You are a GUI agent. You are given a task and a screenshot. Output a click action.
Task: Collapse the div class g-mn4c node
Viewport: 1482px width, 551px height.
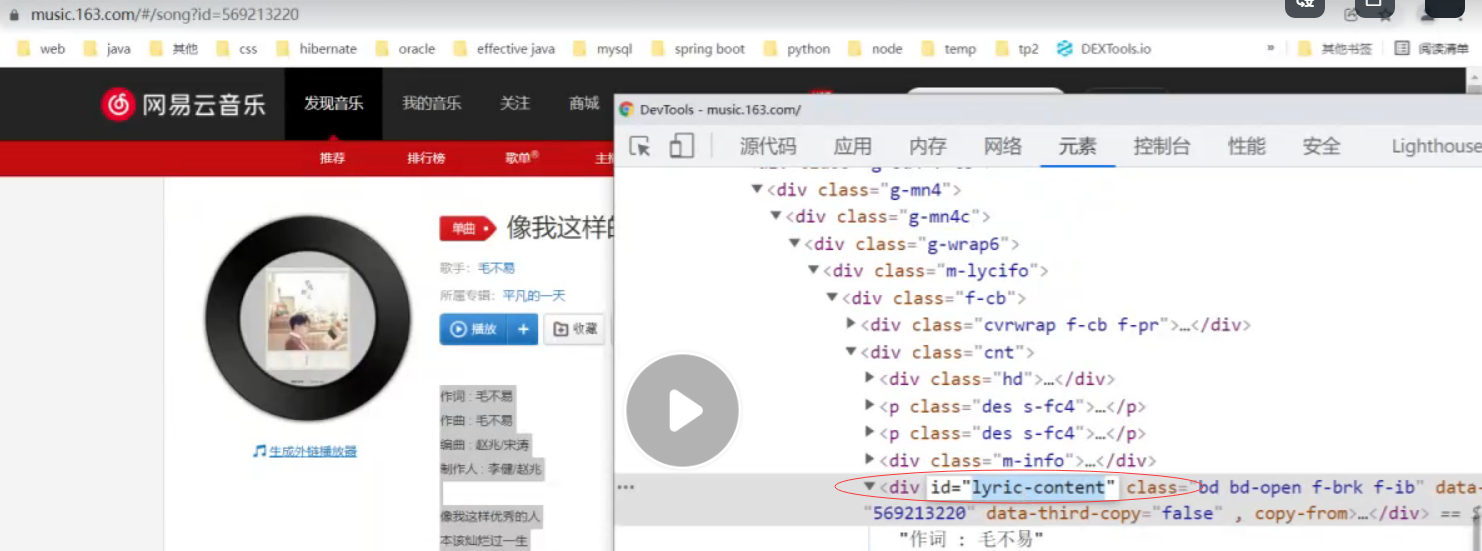point(775,217)
